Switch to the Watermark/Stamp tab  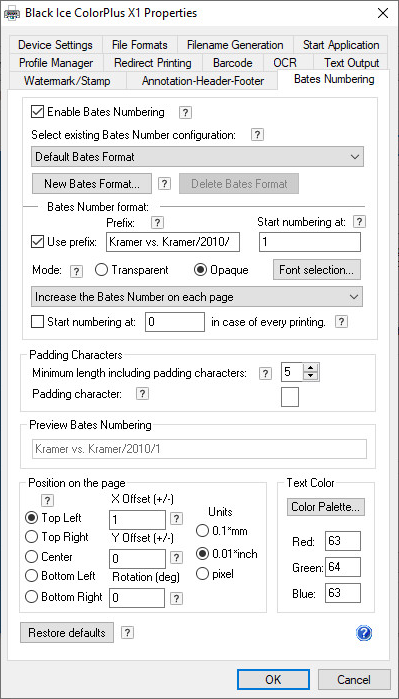(x=67, y=81)
